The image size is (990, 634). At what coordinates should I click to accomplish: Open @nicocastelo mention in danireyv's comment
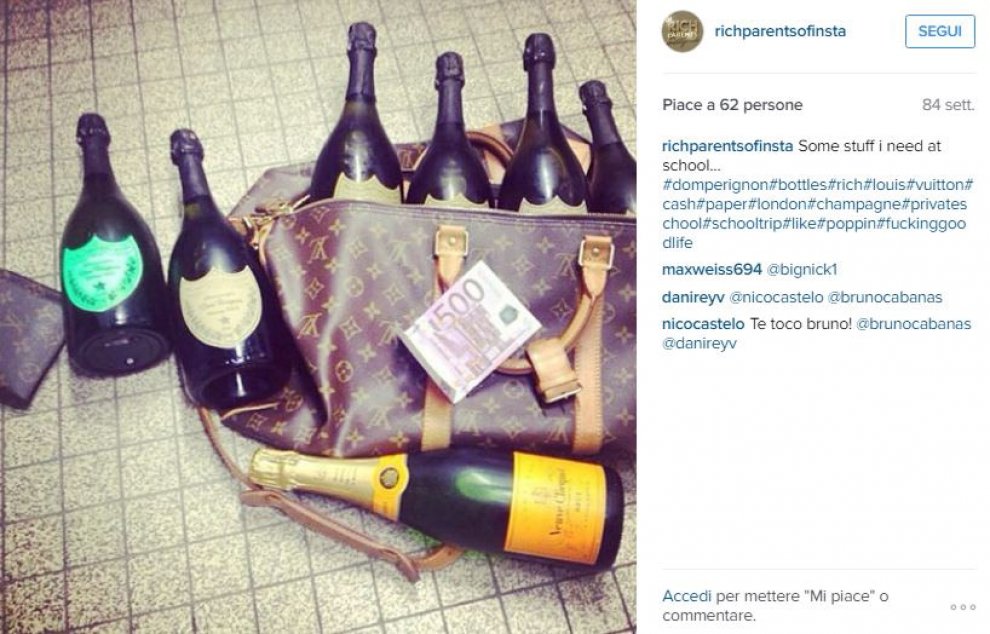click(776, 297)
